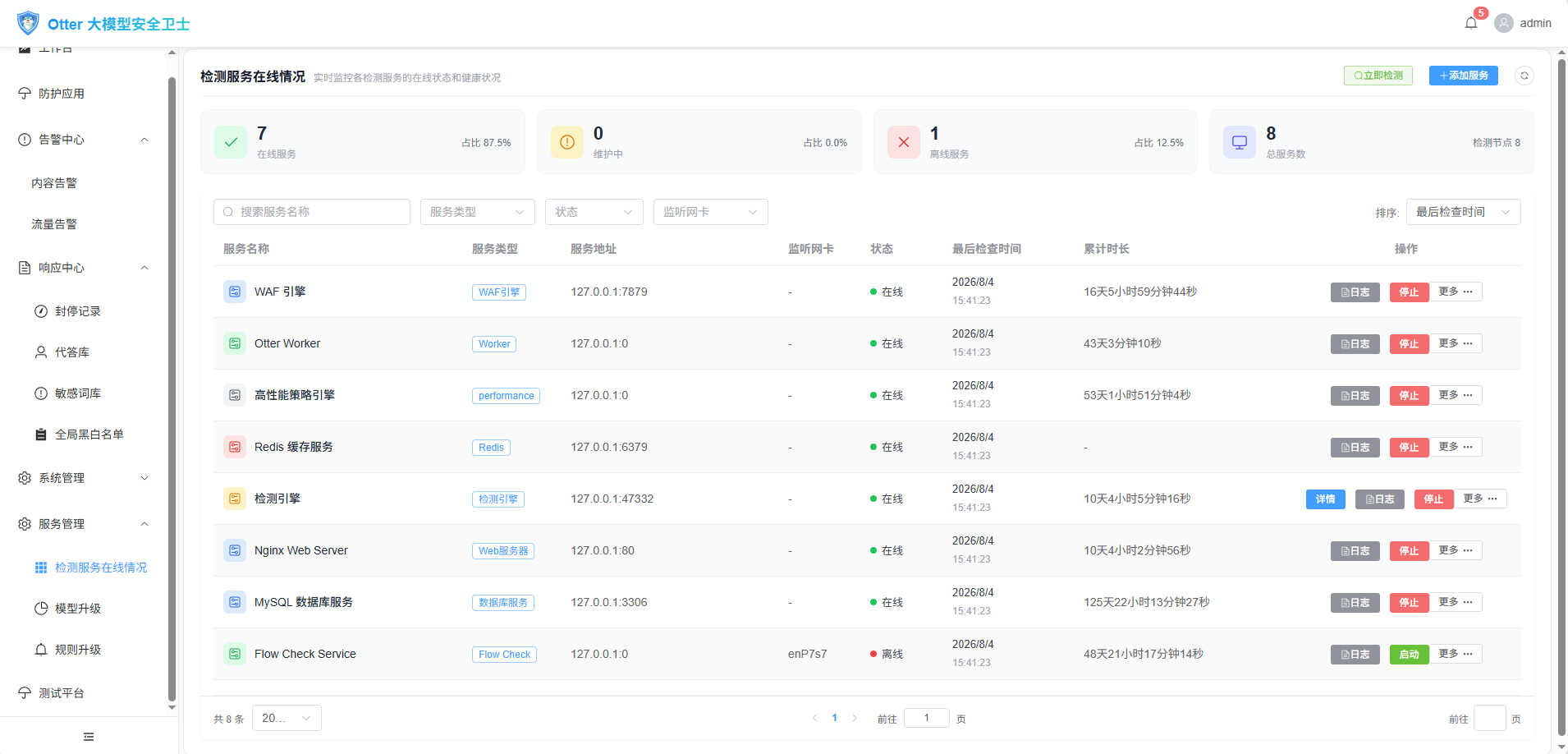Click the 防护应用 sidebar icon
The image size is (1568, 754).
tap(25, 94)
